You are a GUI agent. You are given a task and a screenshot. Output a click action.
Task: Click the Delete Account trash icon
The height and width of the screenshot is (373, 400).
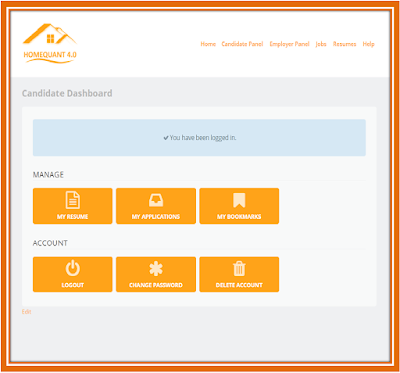point(239,269)
